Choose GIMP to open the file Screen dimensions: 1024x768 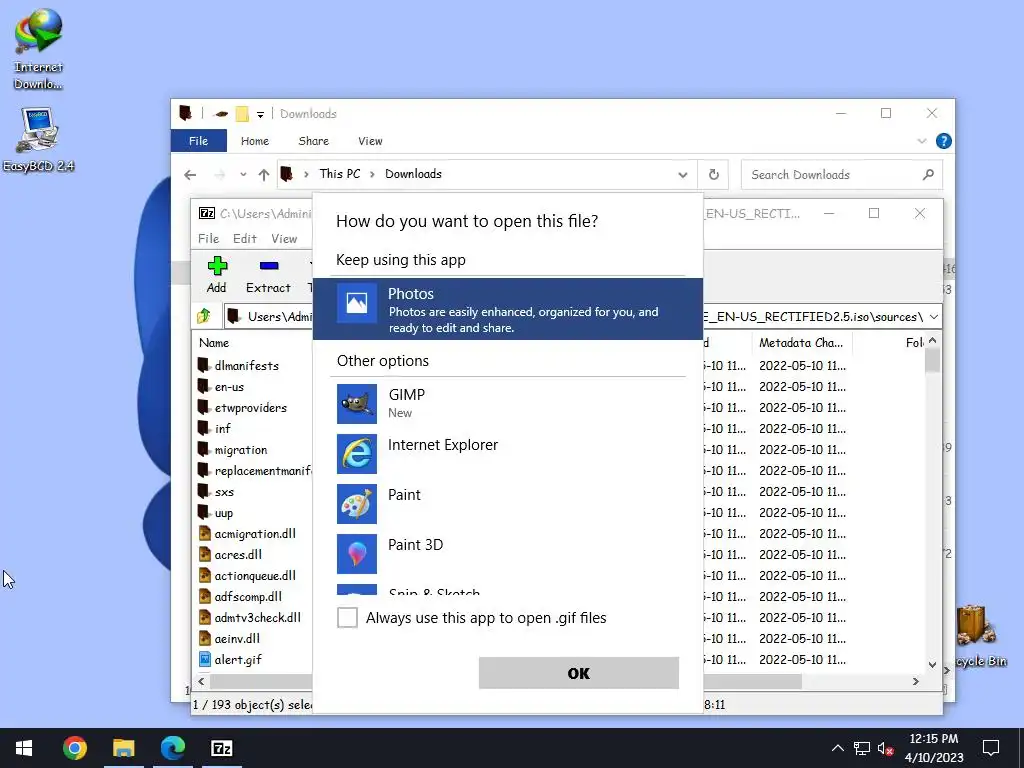coord(507,404)
